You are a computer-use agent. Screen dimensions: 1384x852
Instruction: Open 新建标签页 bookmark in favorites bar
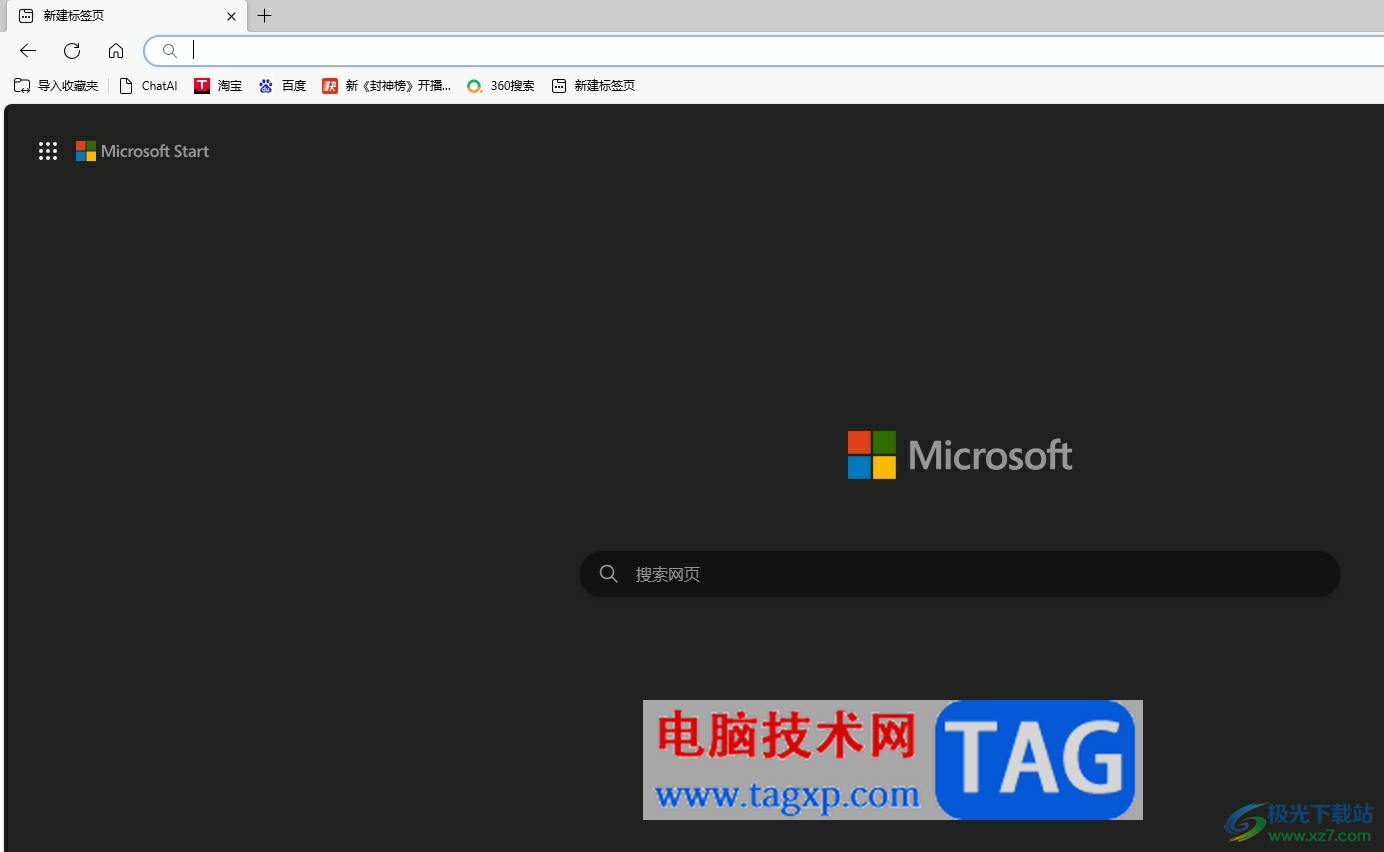[x=593, y=86]
